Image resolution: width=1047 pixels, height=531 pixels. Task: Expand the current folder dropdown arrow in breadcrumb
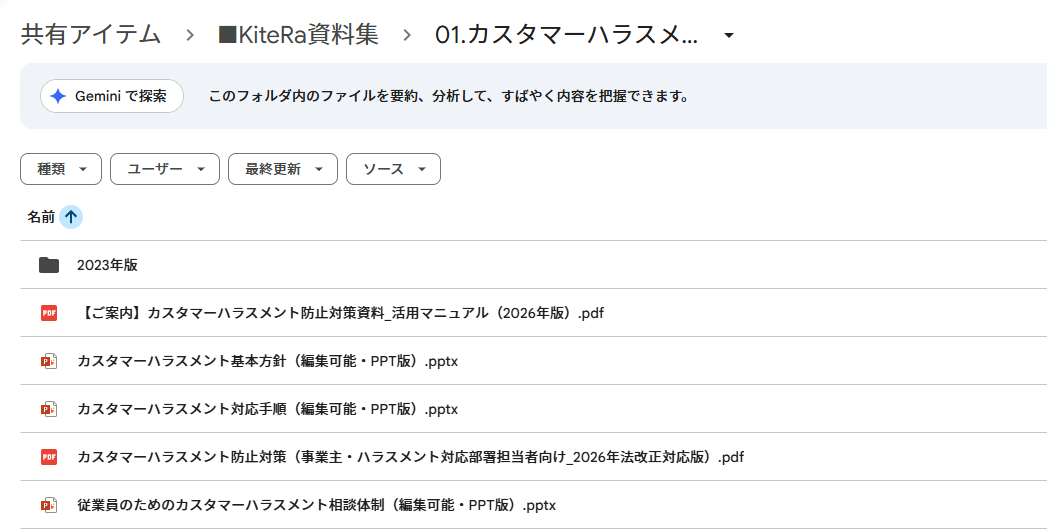click(x=729, y=36)
